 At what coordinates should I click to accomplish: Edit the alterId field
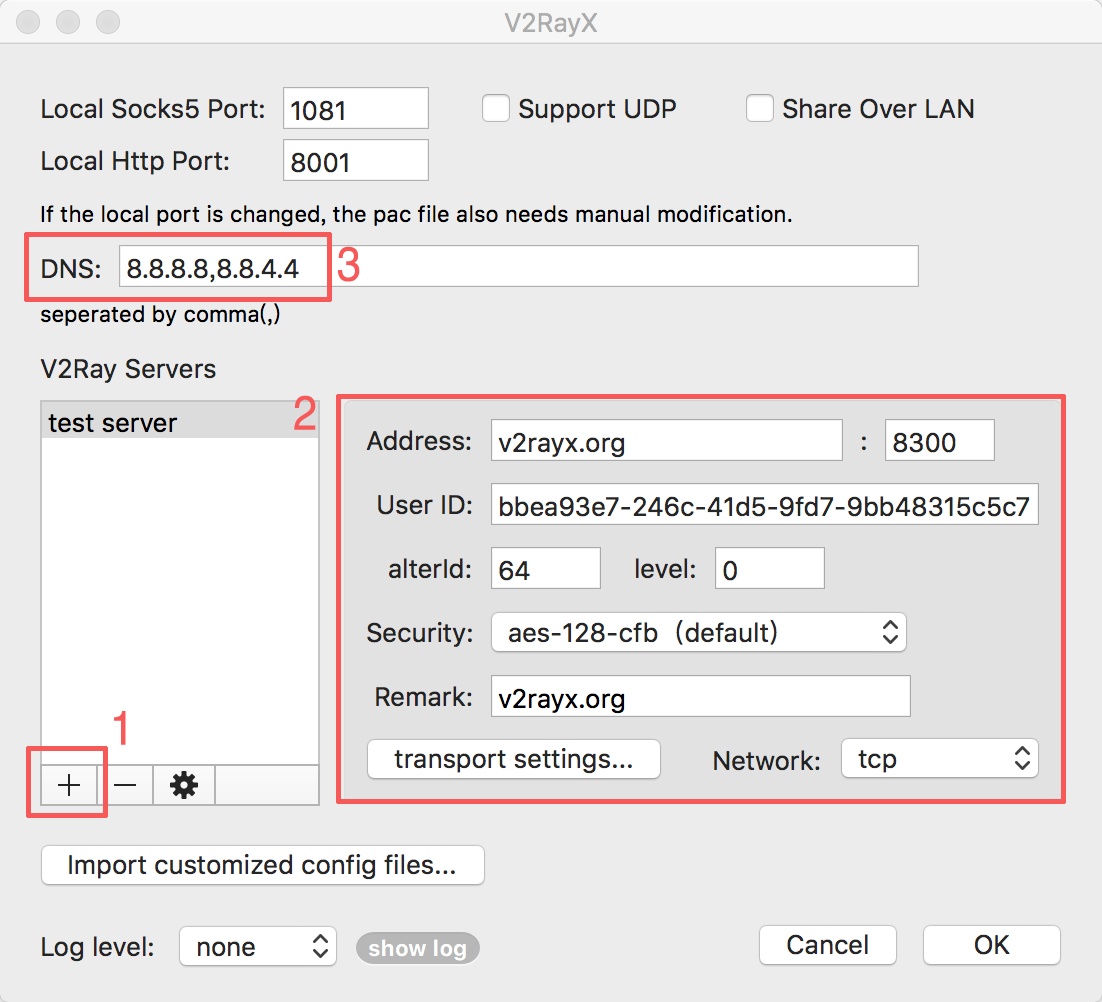click(545, 568)
